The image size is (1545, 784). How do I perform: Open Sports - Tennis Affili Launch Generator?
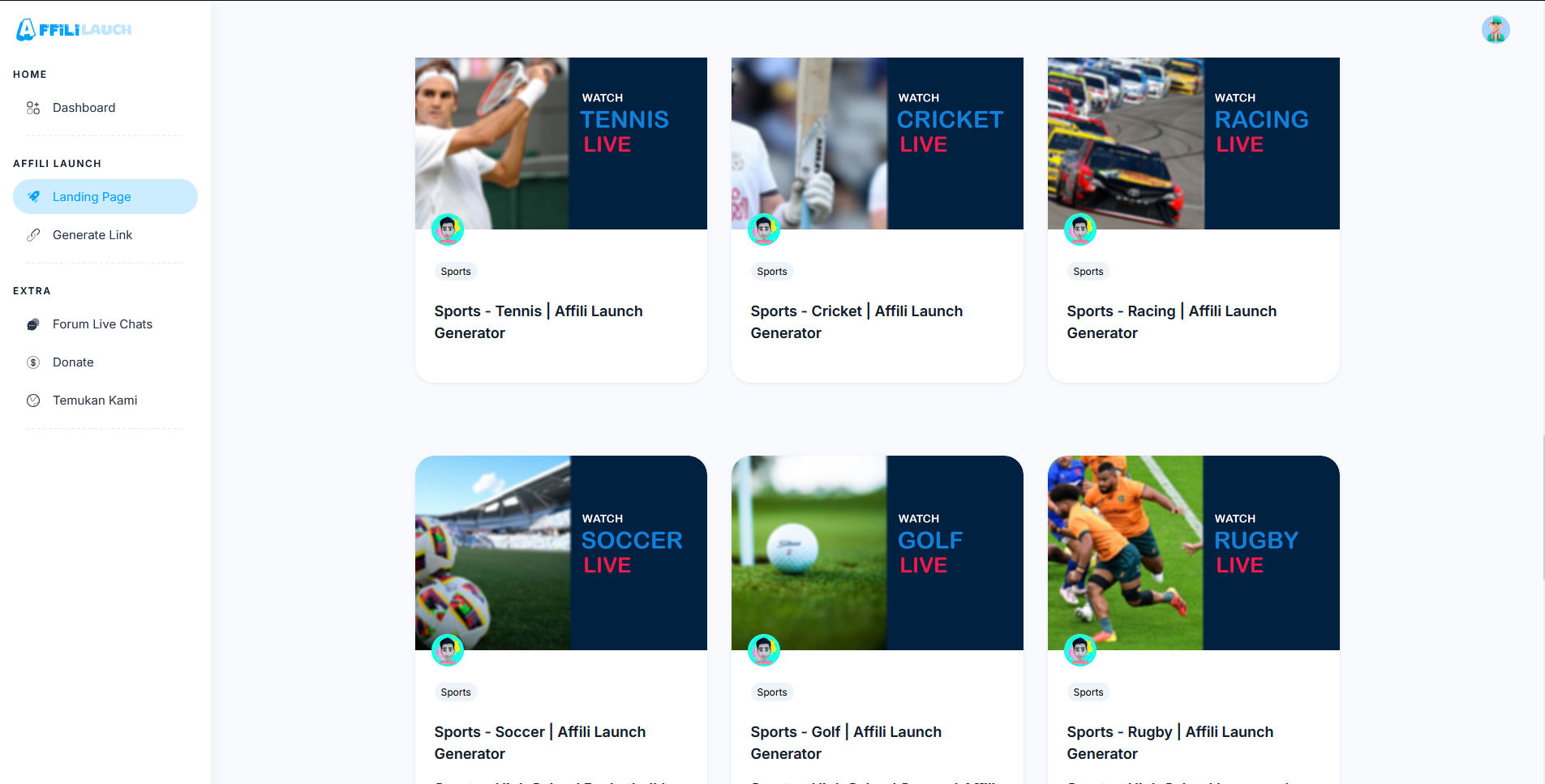coord(539,322)
